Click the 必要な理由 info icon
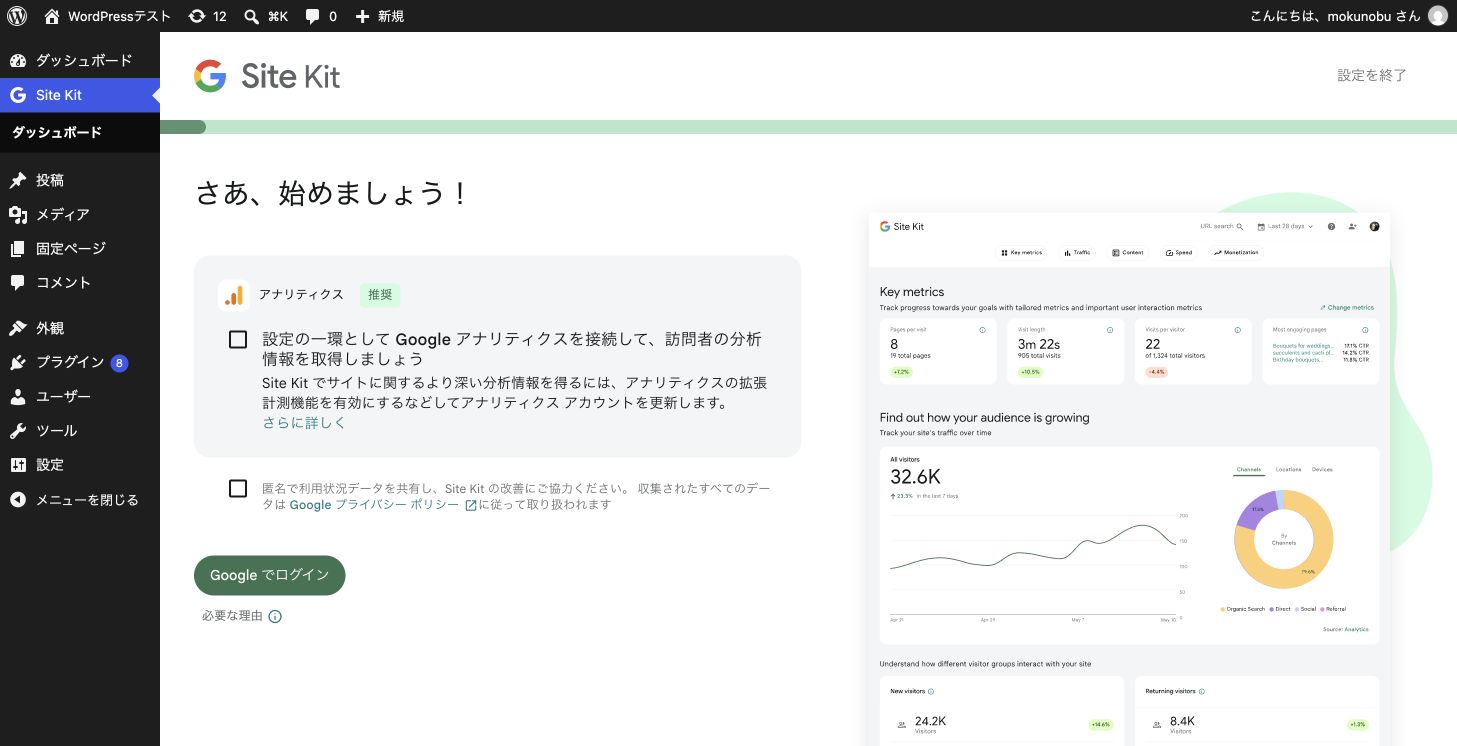This screenshot has height=746, width=1457. click(x=275, y=617)
